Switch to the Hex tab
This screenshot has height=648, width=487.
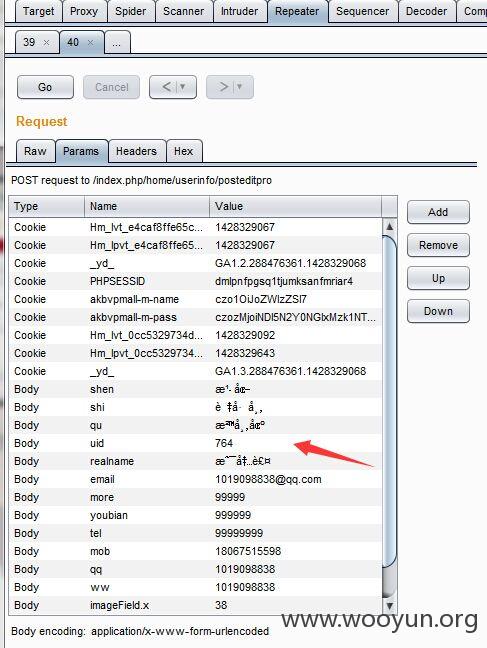click(184, 151)
